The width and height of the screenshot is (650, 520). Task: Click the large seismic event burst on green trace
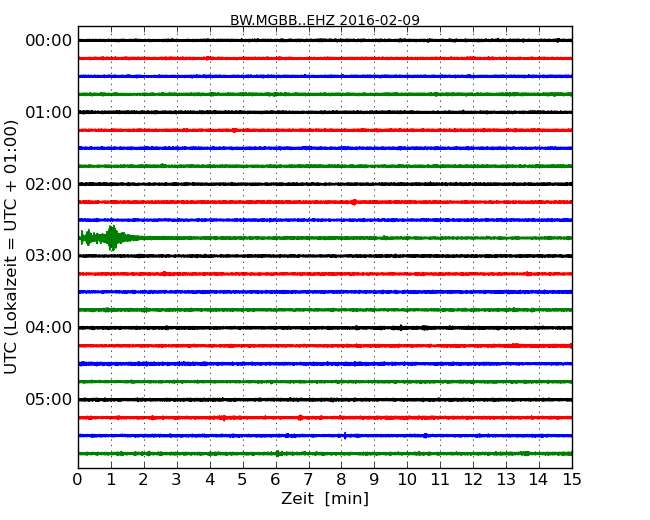click(x=109, y=238)
